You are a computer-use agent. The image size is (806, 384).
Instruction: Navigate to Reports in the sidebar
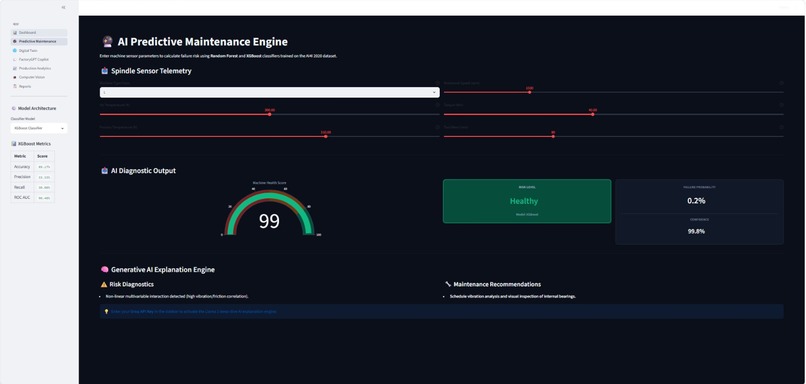[x=39, y=86]
